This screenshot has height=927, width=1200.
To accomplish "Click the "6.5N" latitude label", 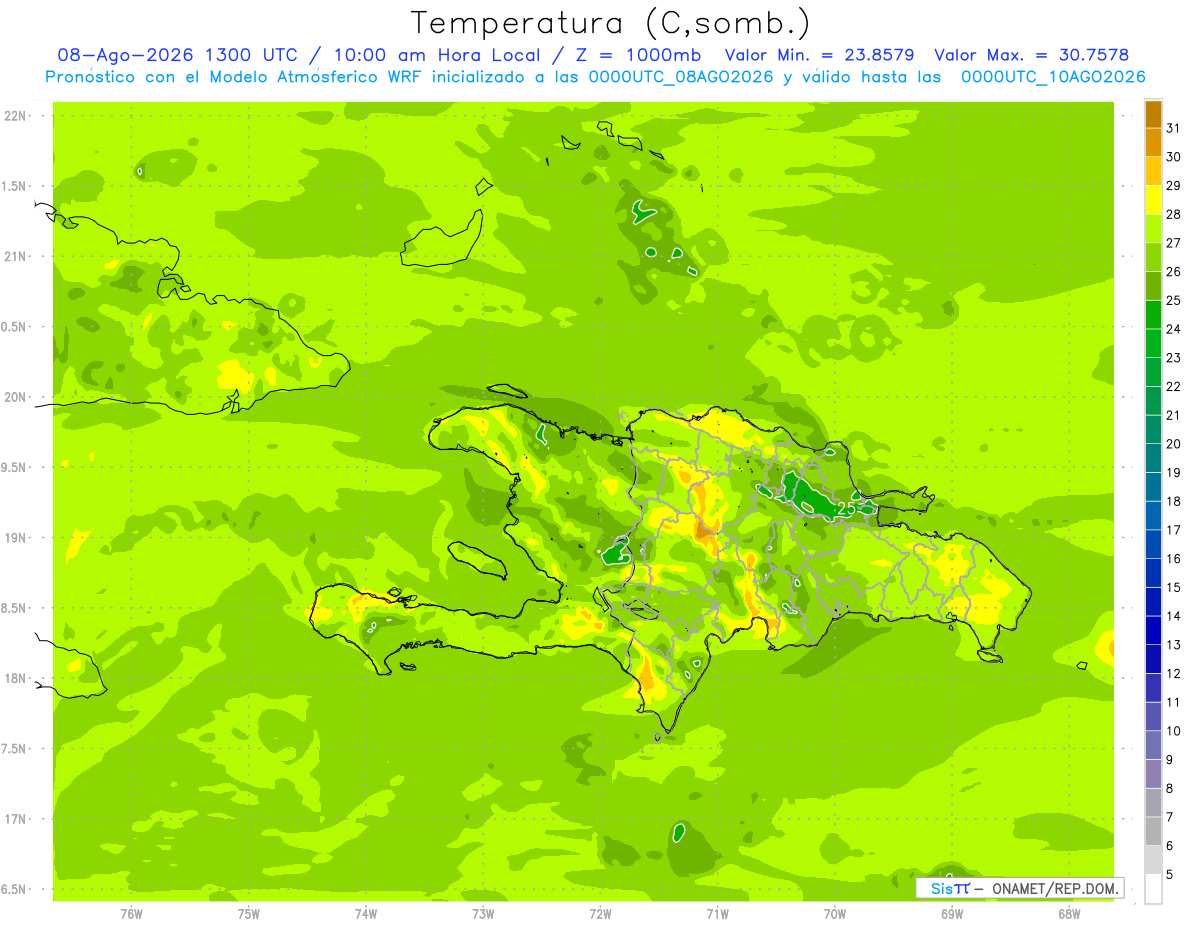I will [x=15, y=889].
